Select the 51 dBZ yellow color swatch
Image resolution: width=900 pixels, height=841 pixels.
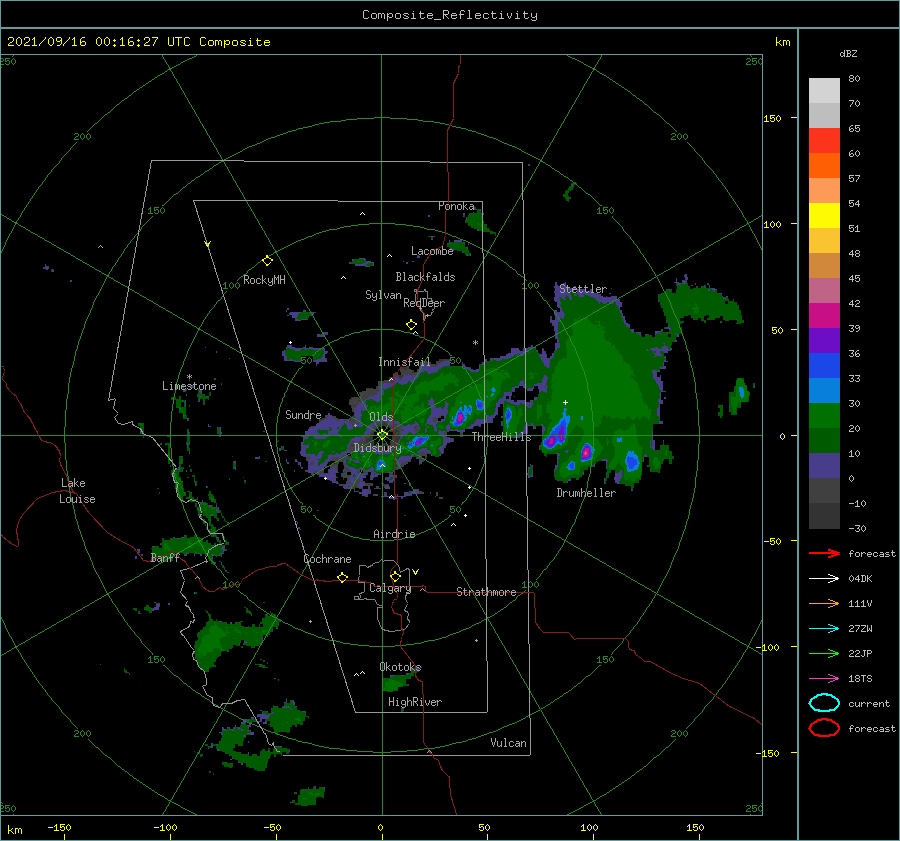tap(824, 215)
